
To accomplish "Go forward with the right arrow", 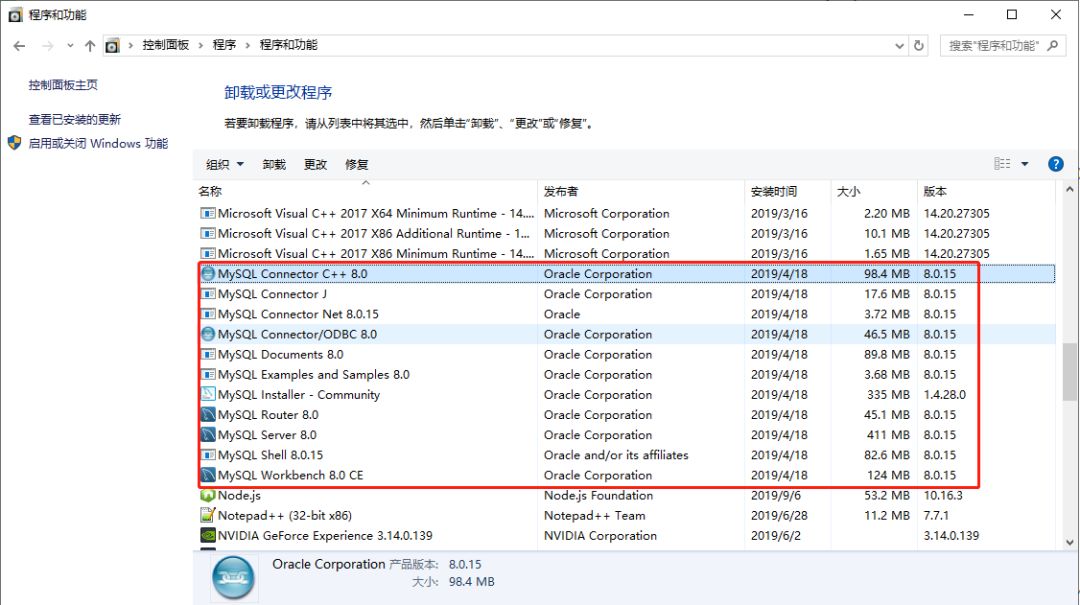I will click(x=48, y=45).
